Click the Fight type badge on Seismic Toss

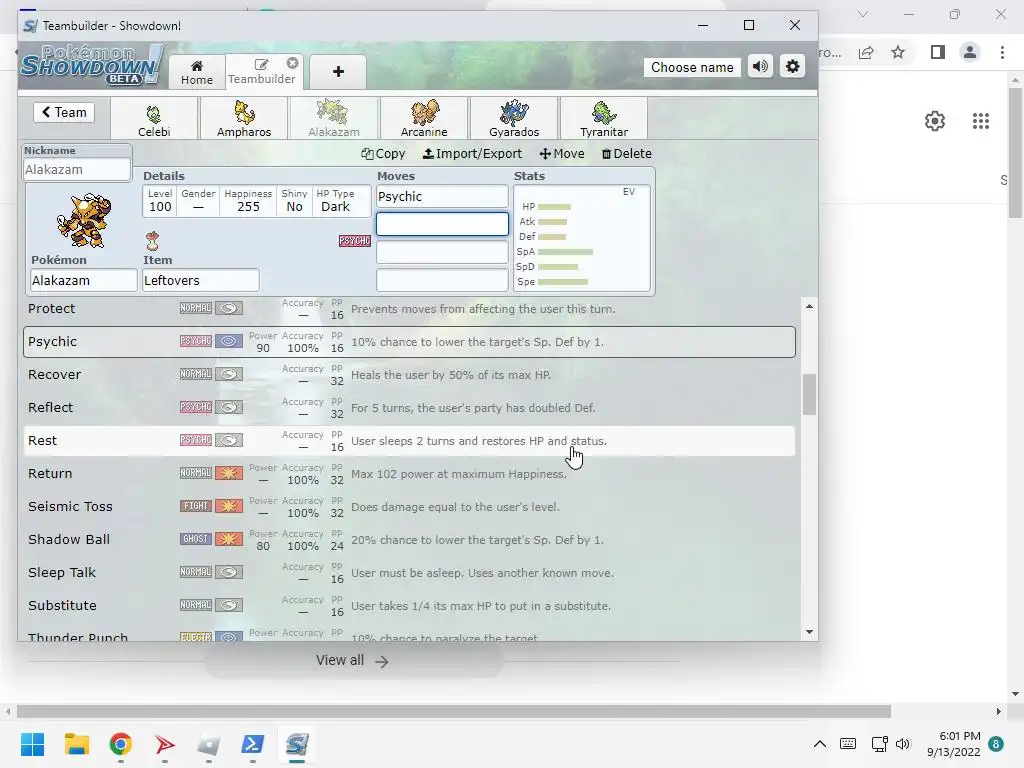195,505
